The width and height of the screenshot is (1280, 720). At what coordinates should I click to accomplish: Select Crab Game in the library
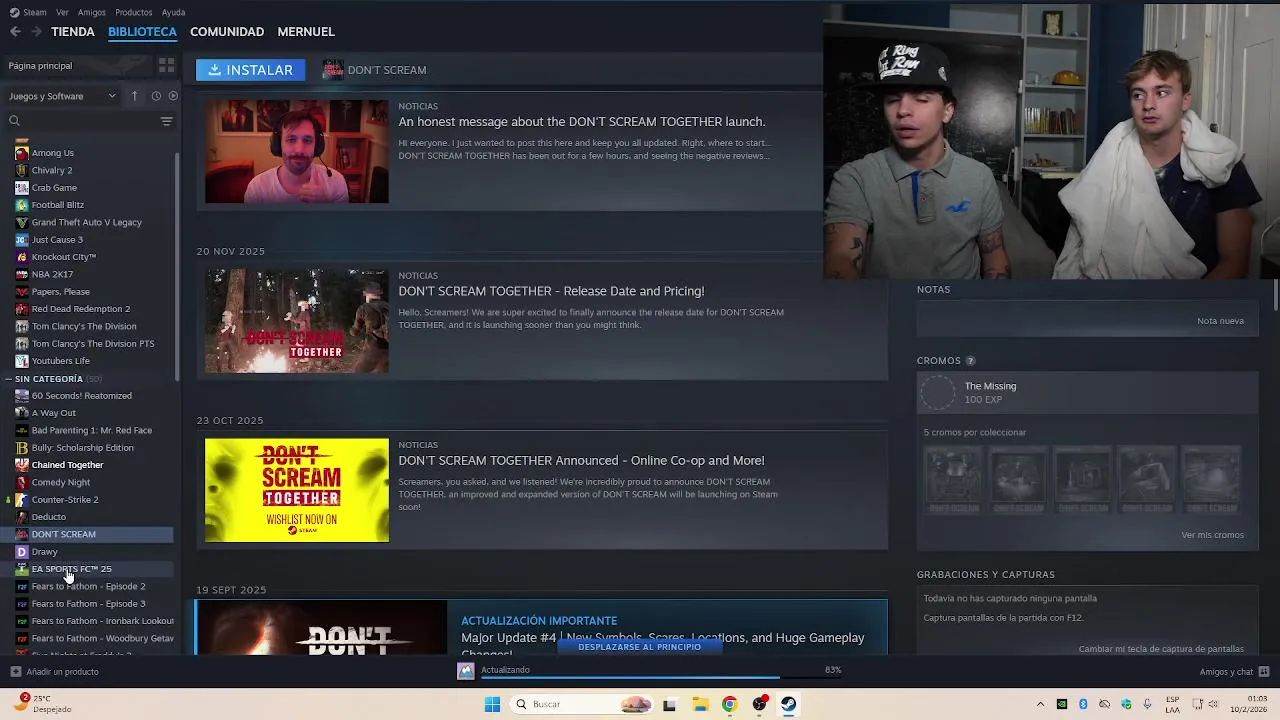point(54,188)
